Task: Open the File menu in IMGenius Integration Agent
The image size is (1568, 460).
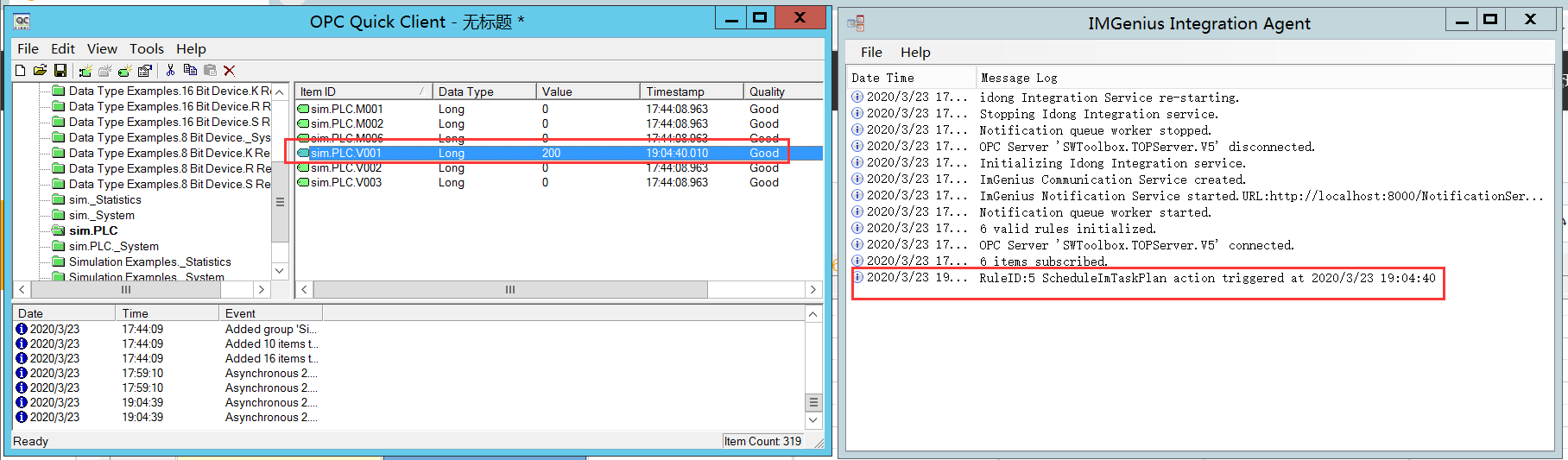Action: (871, 53)
